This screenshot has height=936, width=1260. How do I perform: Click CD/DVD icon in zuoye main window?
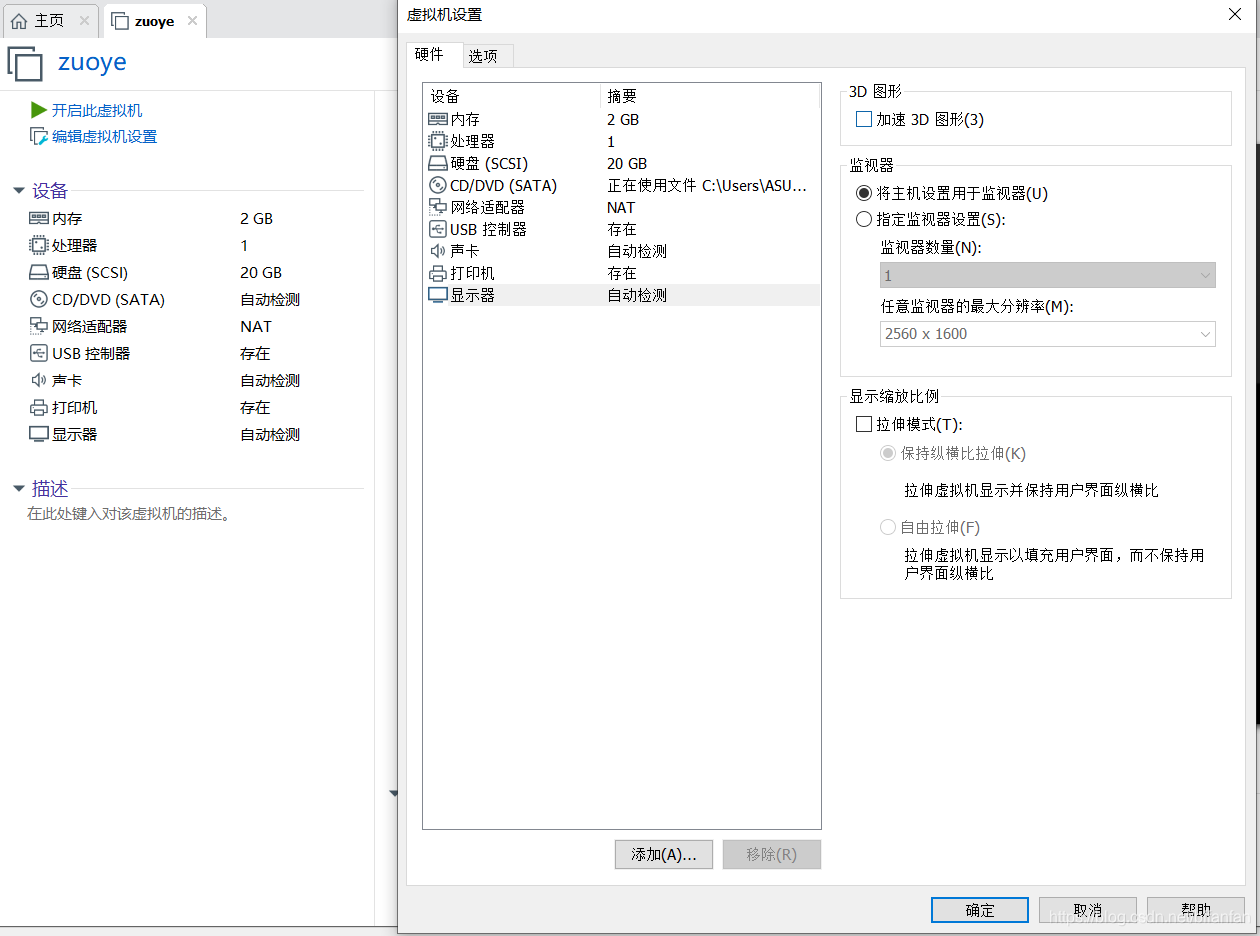point(39,299)
